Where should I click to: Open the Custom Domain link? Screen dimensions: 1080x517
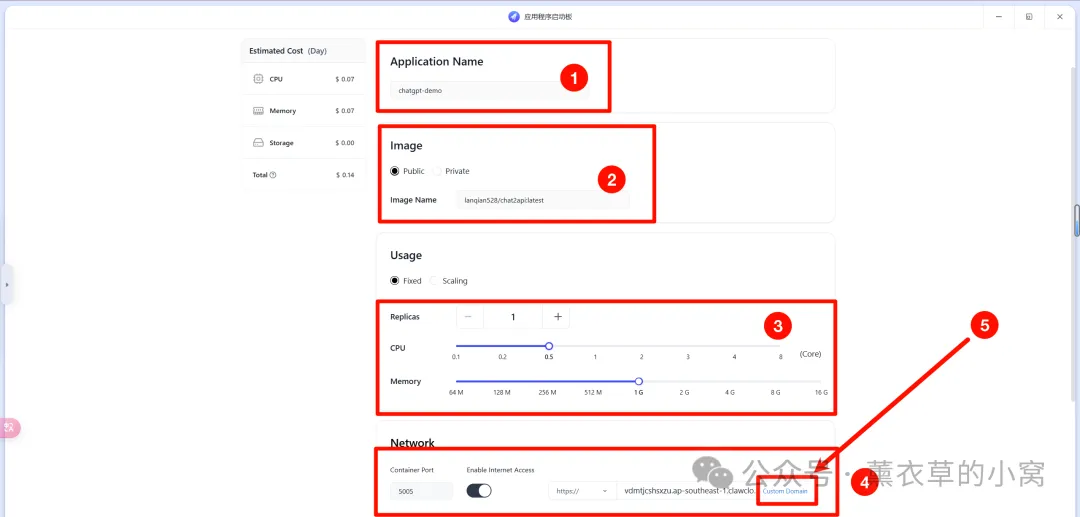pyautogui.click(x=785, y=491)
